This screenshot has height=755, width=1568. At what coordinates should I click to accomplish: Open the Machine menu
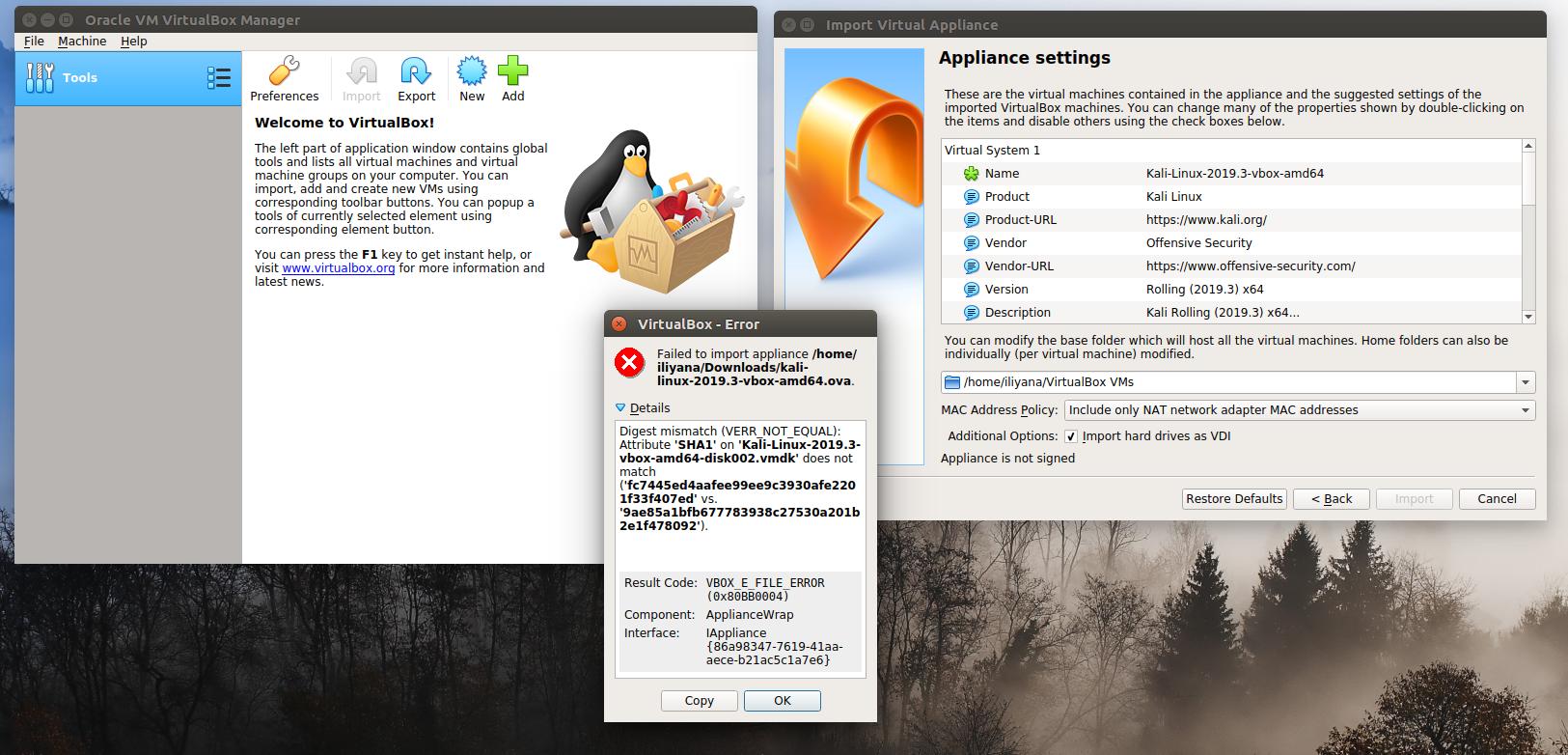coord(82,42)
